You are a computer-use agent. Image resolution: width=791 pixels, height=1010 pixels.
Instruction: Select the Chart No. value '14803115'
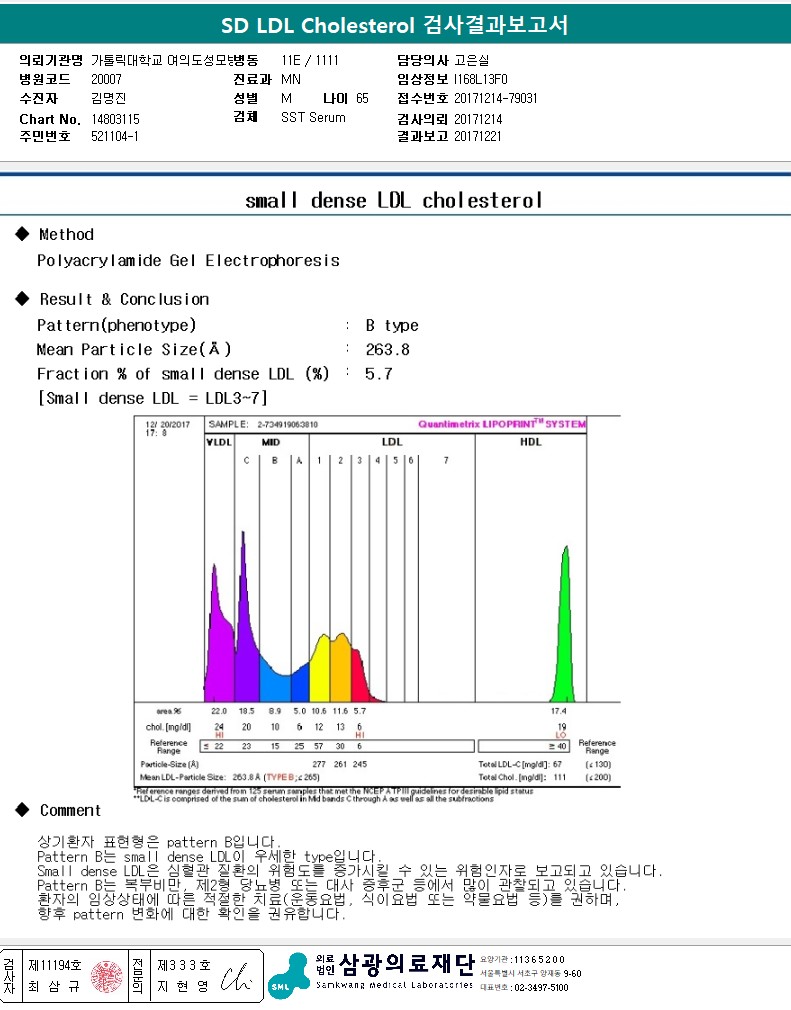point(115,119)
